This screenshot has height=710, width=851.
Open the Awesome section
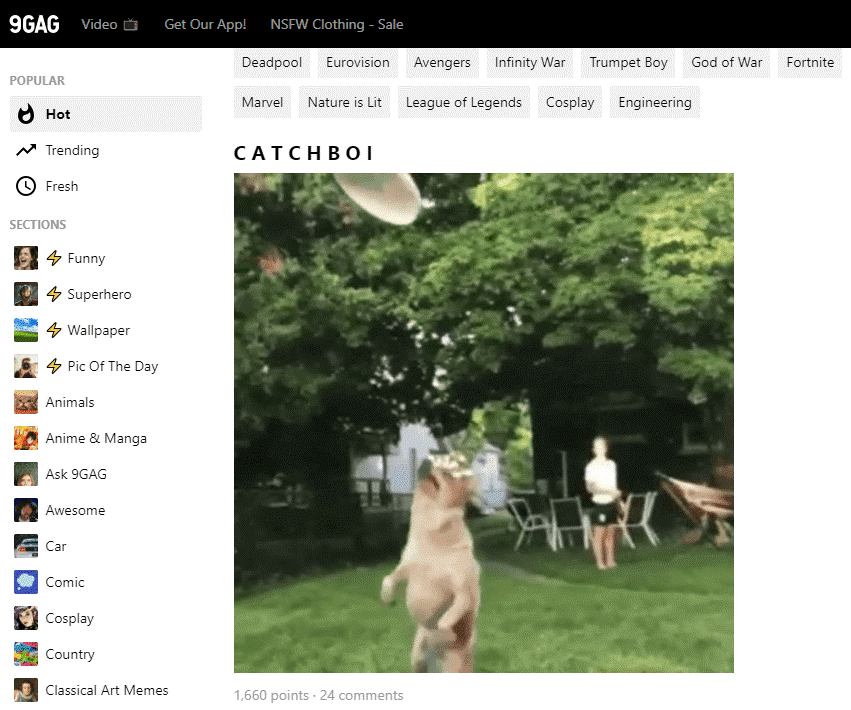tap(75, 510)
